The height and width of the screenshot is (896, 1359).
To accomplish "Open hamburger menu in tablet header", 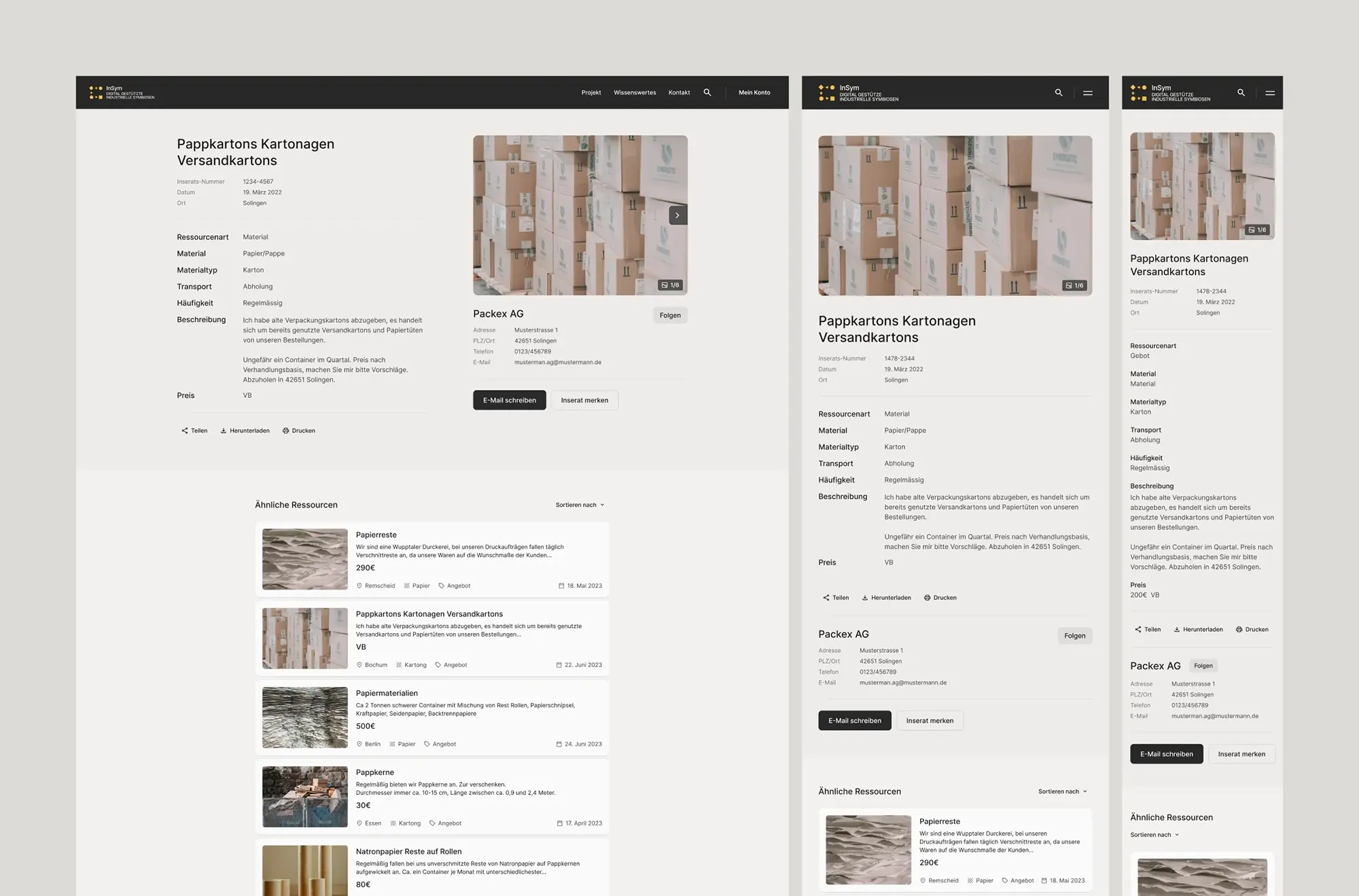I will pos(1088,93).
